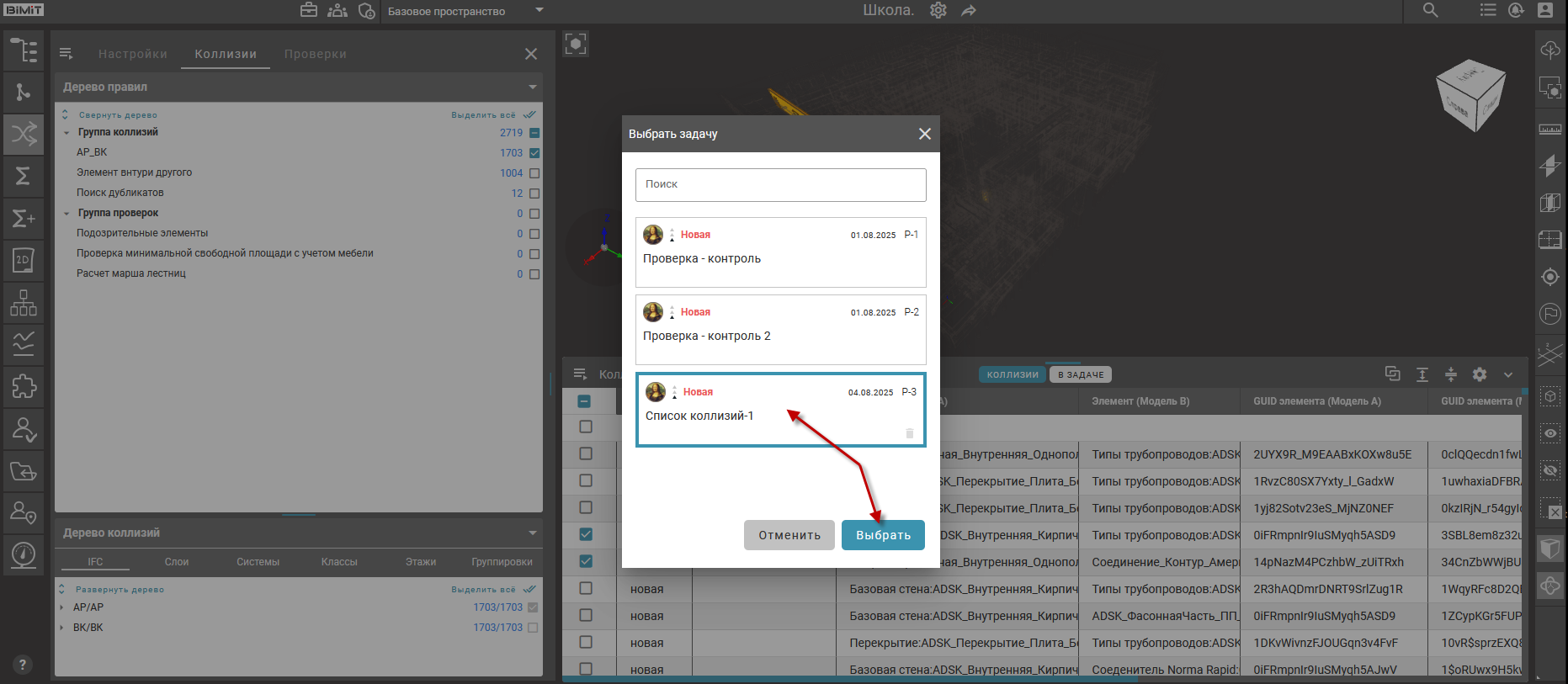This screenshot has height=684, width=1568.
Task: Toggle the AP_BK rule checkbox
Action: point(534,153)
